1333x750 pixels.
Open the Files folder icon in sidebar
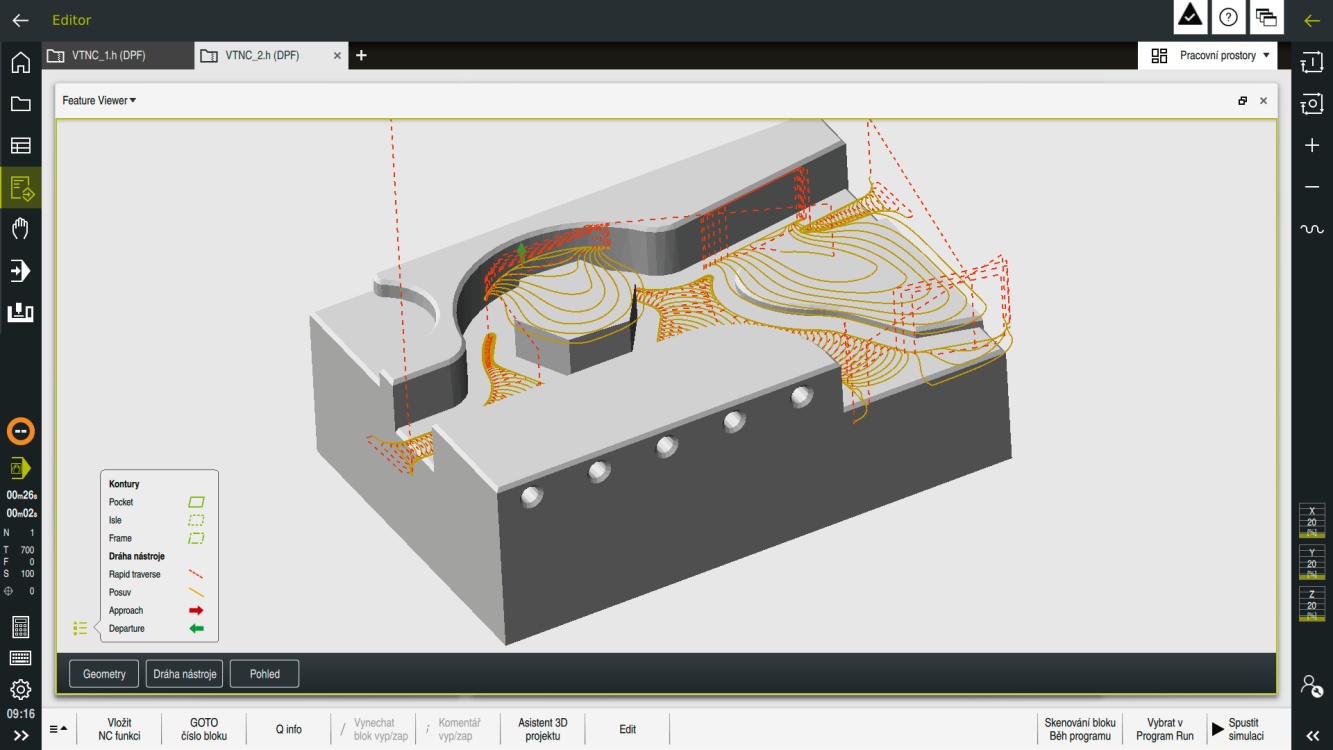pyautogui.click(x=20, y=104)
